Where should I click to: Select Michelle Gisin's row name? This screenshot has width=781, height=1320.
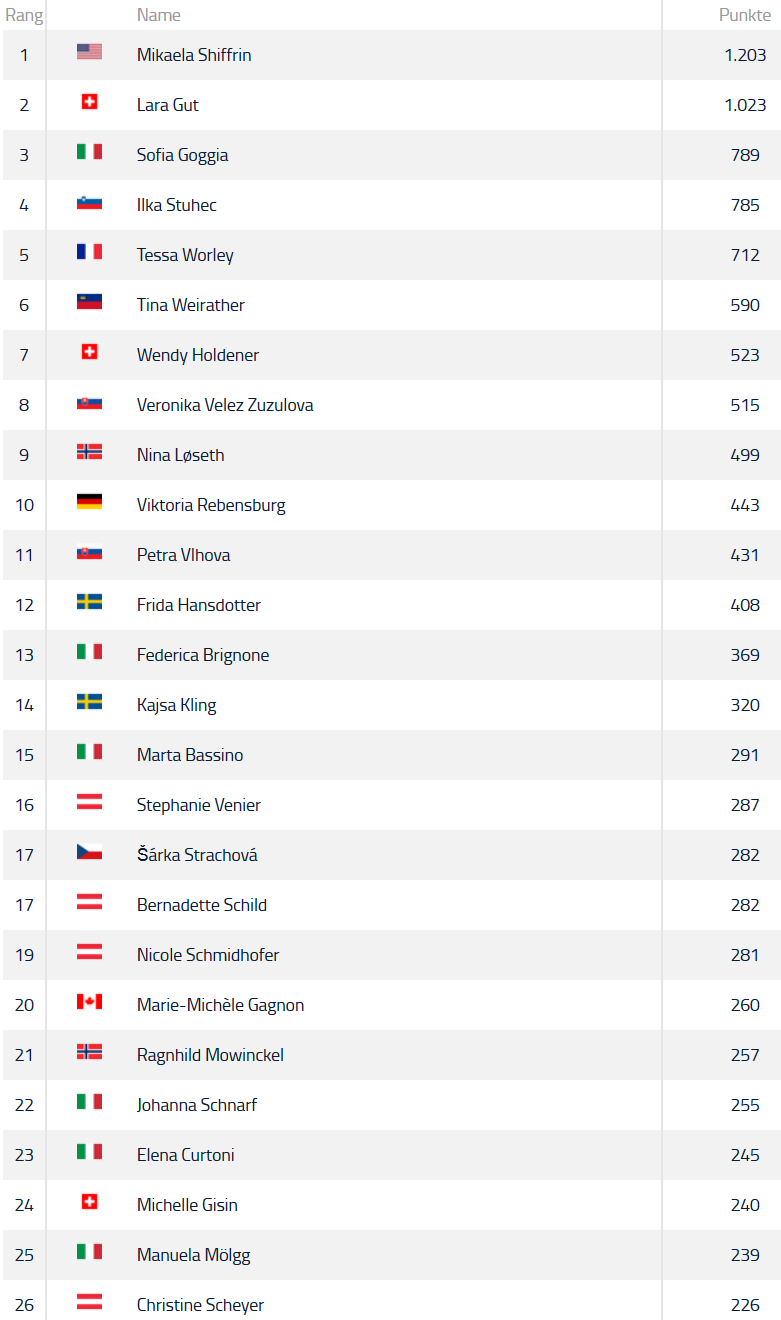pos(187,1205)
